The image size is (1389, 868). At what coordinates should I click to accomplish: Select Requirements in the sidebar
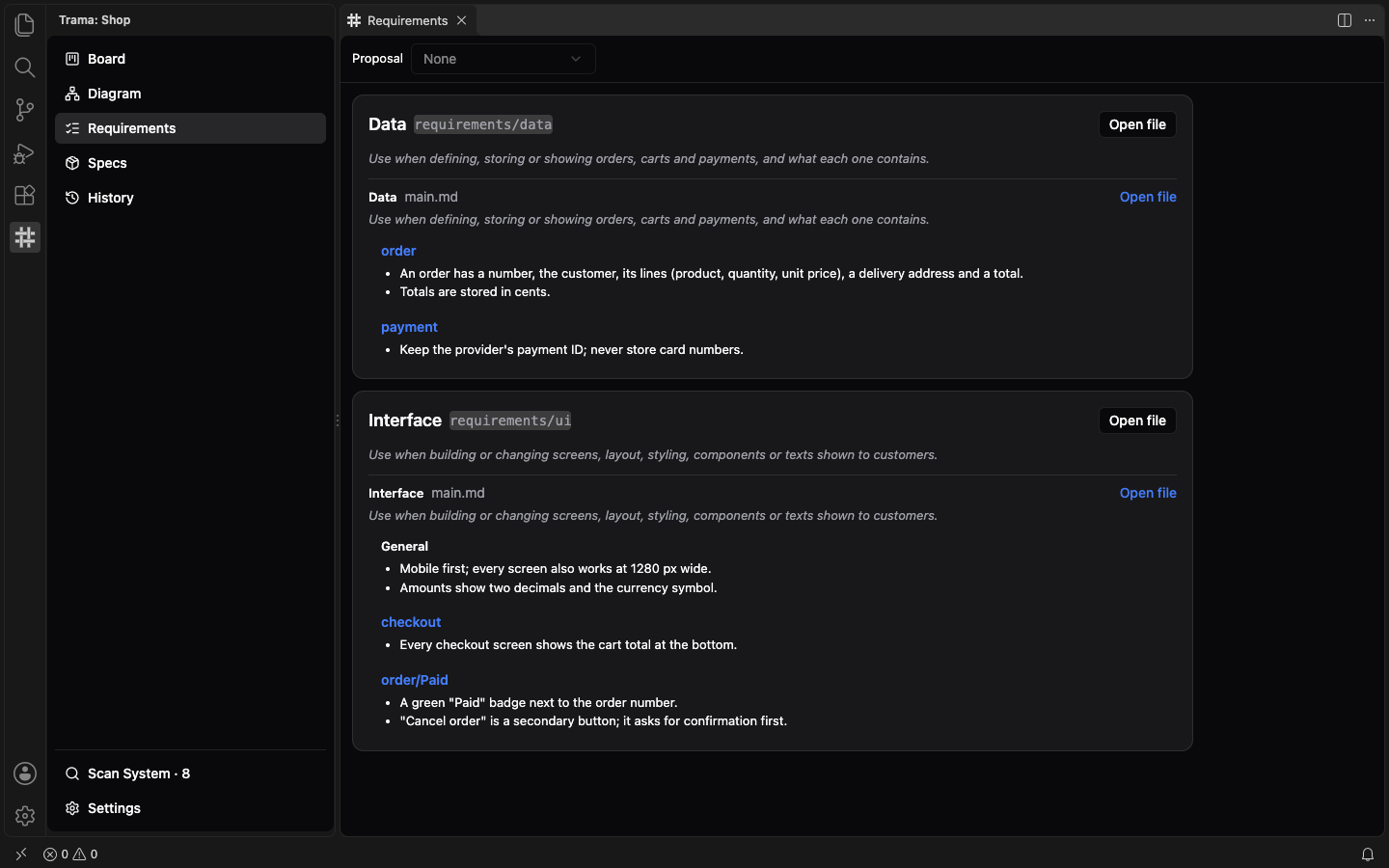pos(190,128)
